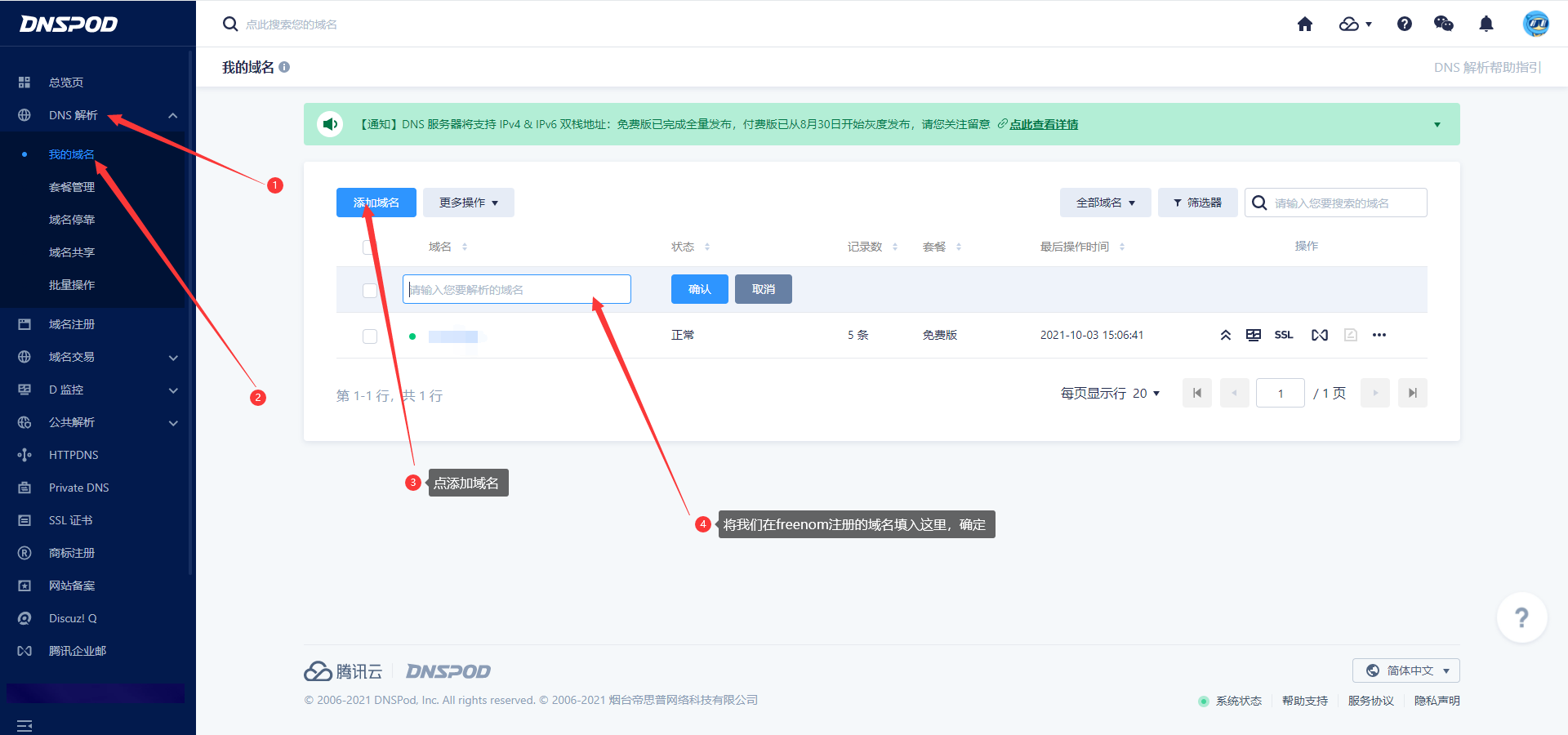Open the 全部域名 filter dropdown

coord(1105,203)
